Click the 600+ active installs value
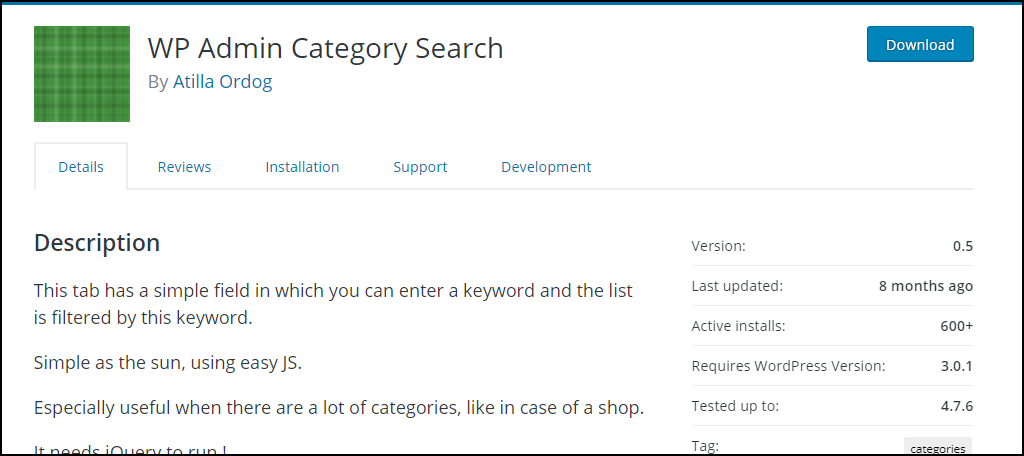 tap(957, 326)
